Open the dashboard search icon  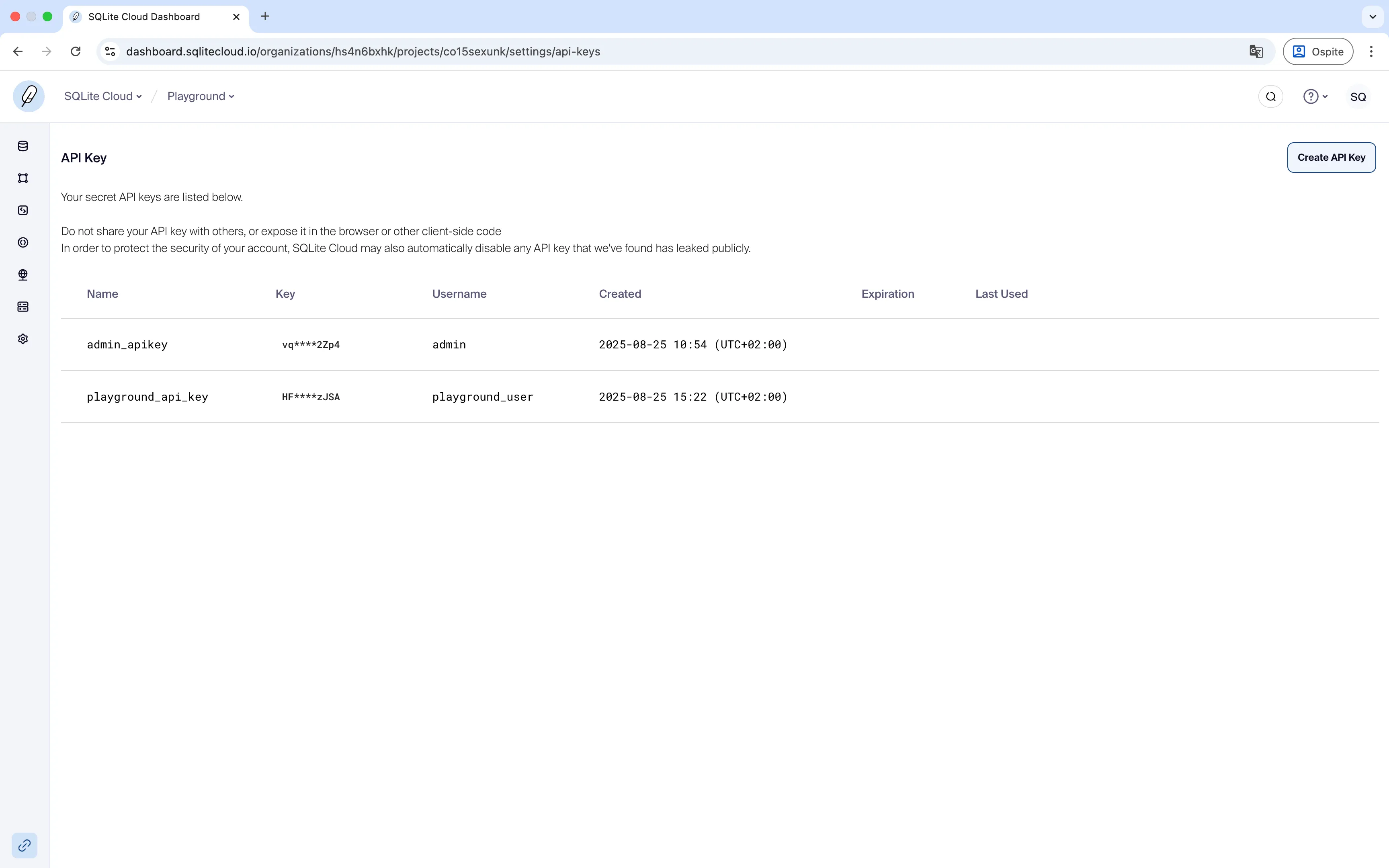coord(1270,96)
